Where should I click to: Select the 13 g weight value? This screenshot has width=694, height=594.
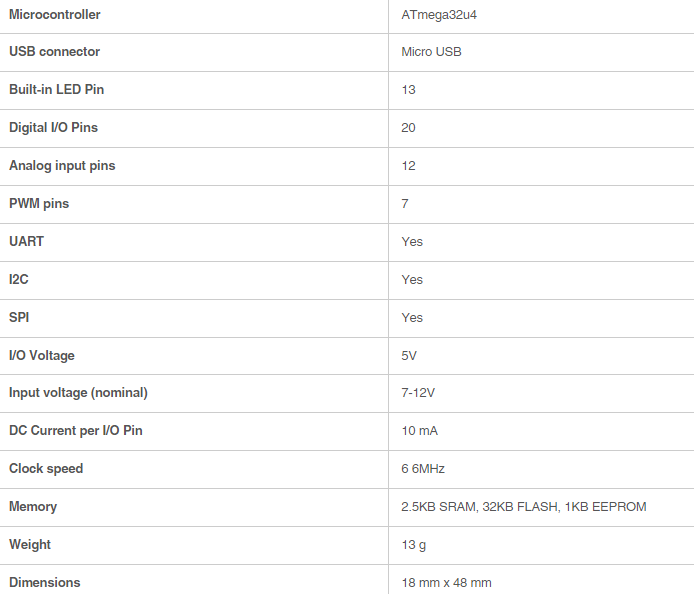pyautogui.click(x=413, y=545)
